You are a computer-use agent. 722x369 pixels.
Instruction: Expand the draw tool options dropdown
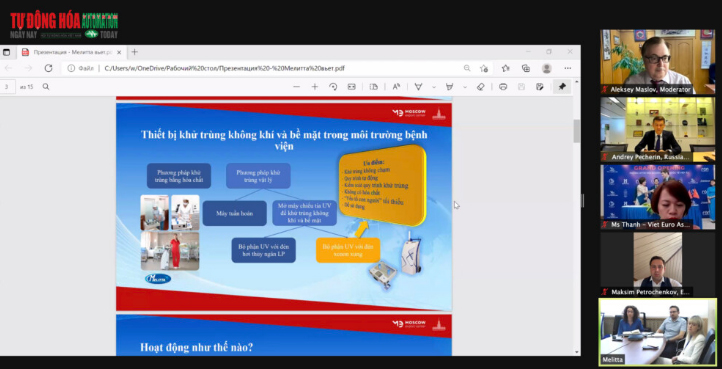[x=434, y=87]
